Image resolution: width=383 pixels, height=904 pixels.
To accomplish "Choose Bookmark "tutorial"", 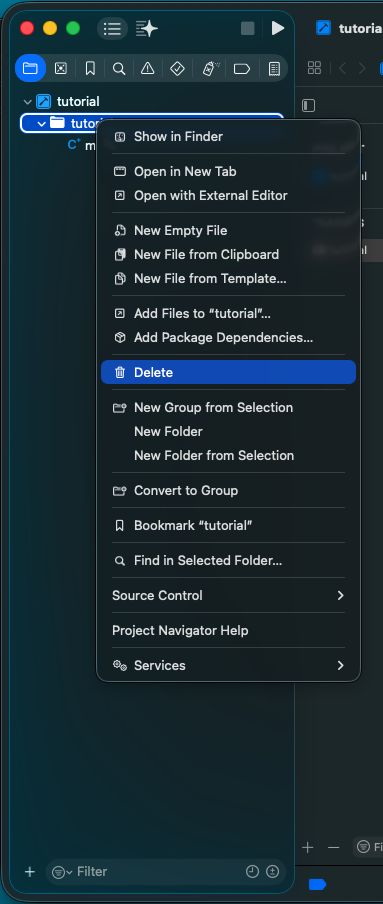I will click(x=228, y=526).
